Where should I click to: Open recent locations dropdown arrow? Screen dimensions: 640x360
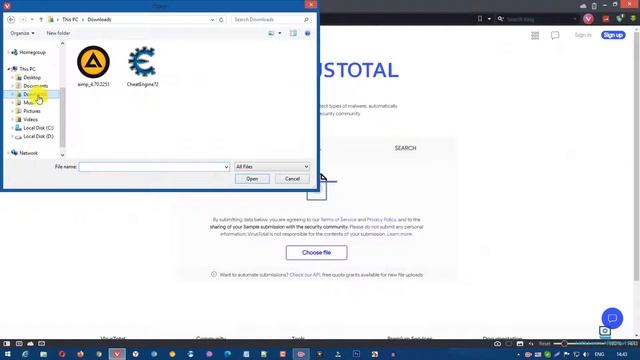pos(32,20)
